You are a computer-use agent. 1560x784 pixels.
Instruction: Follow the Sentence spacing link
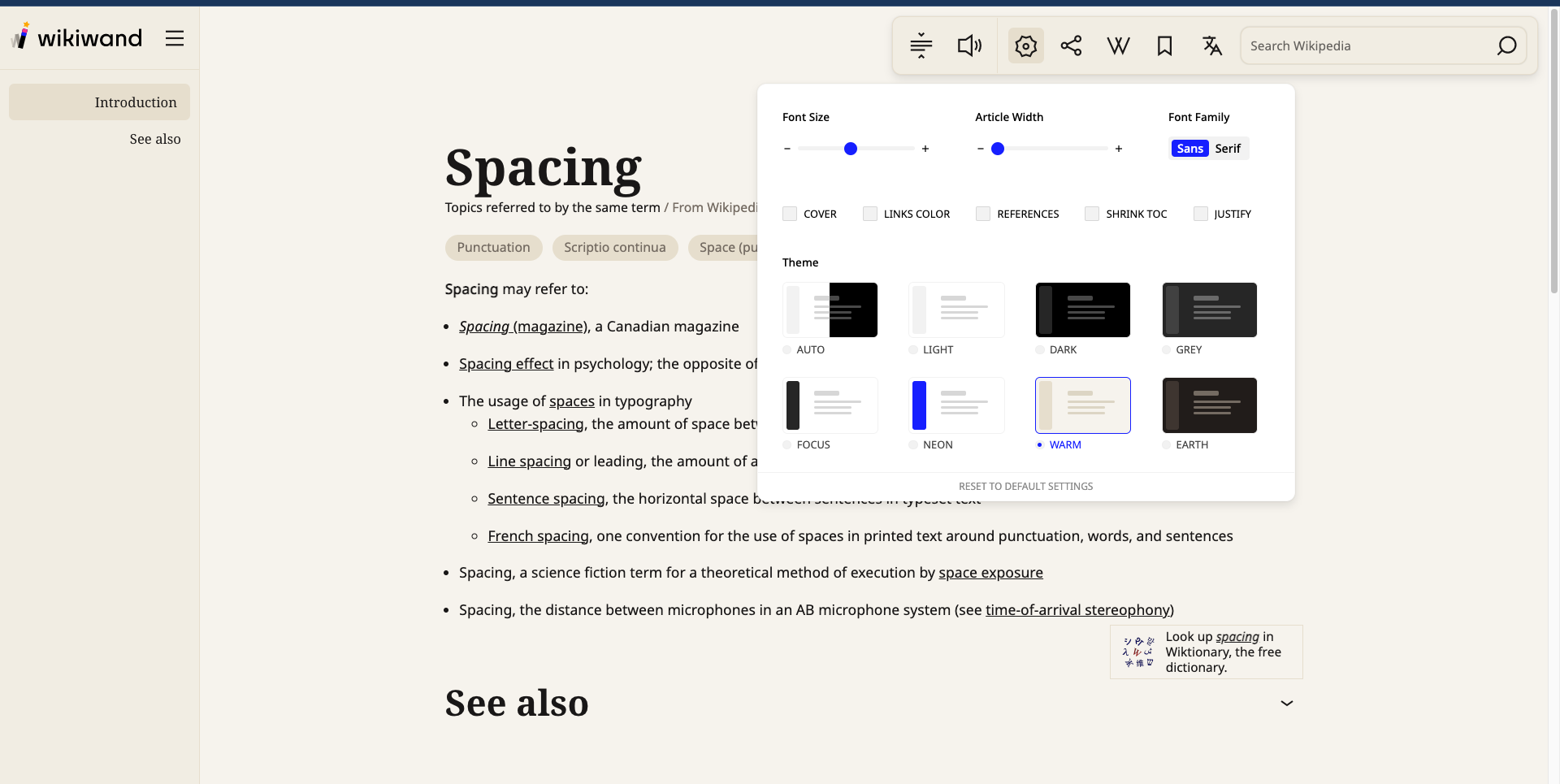(x=546, y=499)
